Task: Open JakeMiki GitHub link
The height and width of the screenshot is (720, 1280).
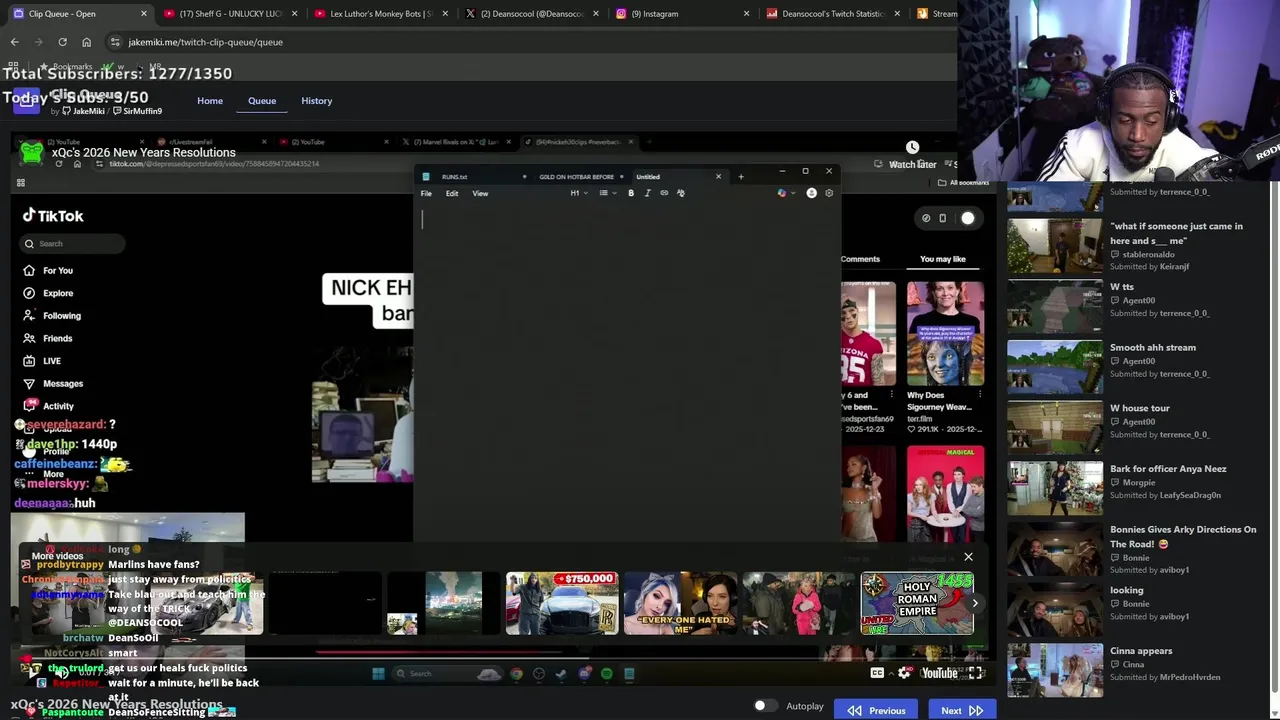Action: (84, 111)
